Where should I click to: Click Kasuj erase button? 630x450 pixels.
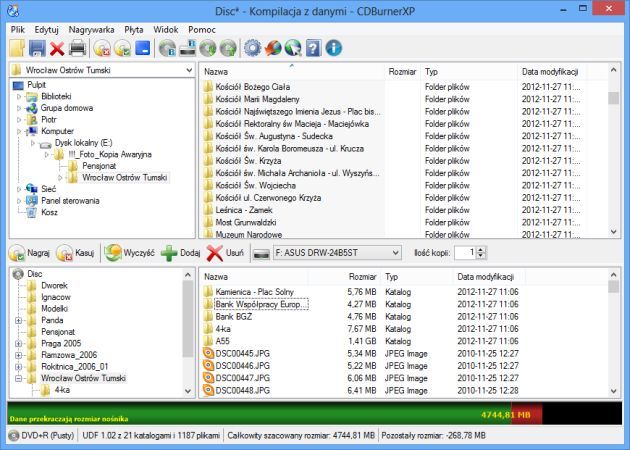pos(75,253)
